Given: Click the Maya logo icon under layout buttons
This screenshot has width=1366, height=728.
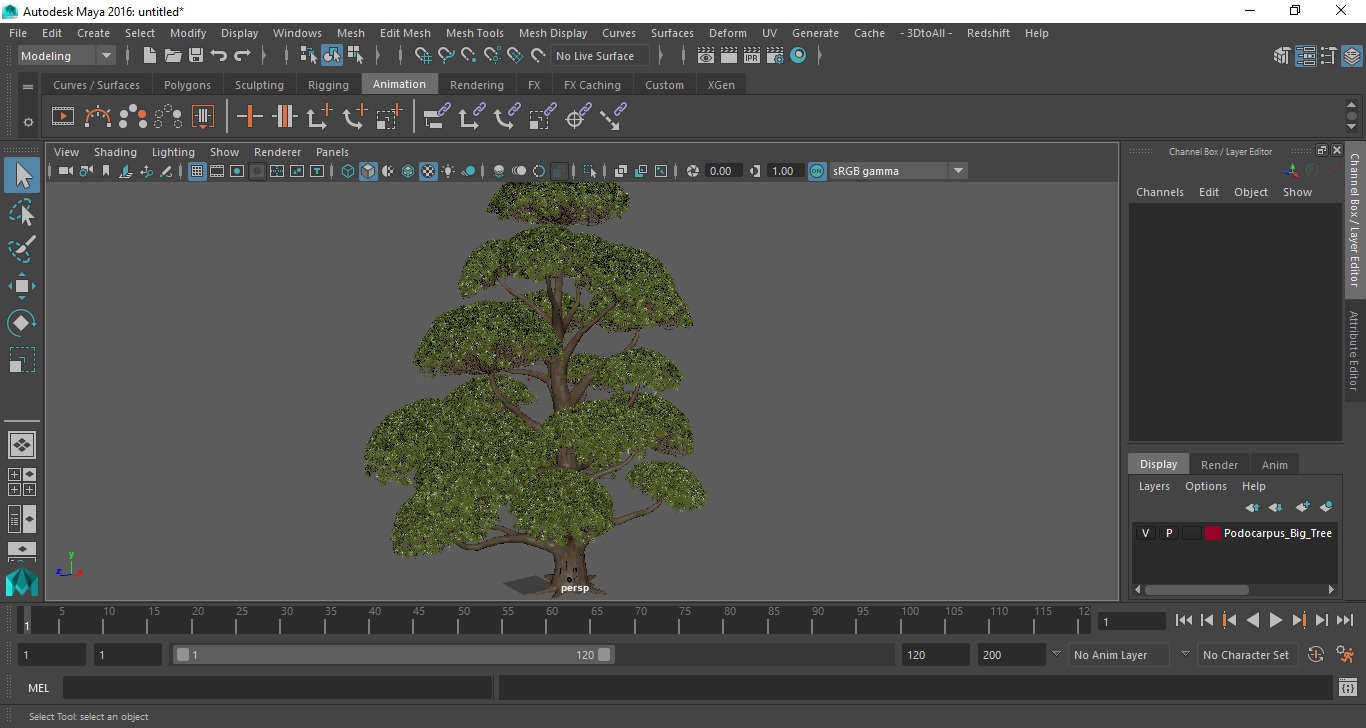Looking at the screenshot, I should click(x=22, y=583).
